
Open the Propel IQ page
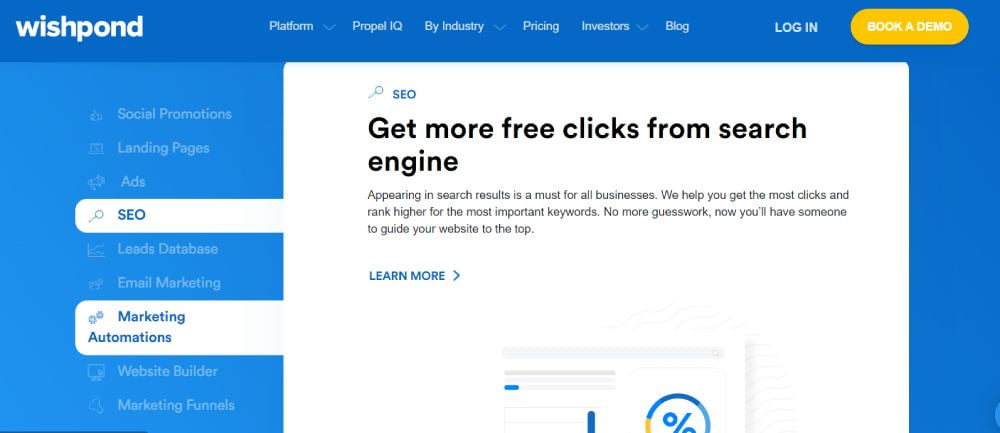point(378,26)
